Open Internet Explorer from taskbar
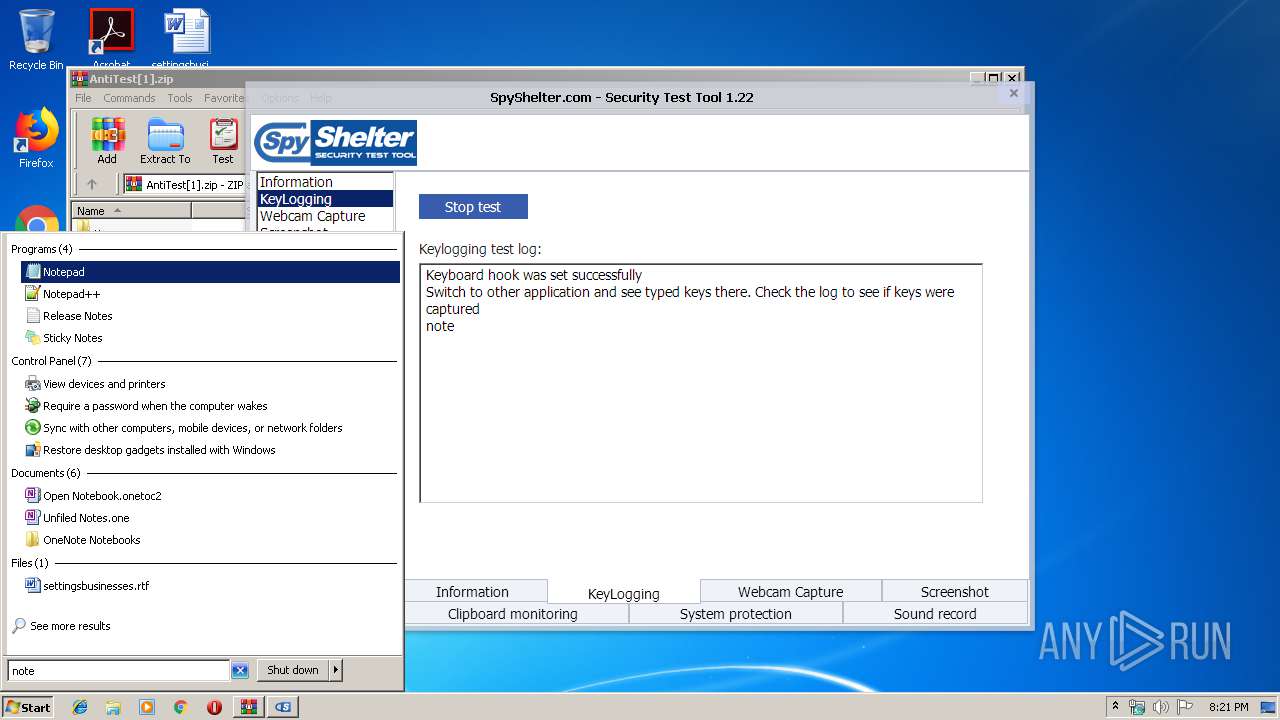The width and height of the screenshot is (1280, 720). 80,707
